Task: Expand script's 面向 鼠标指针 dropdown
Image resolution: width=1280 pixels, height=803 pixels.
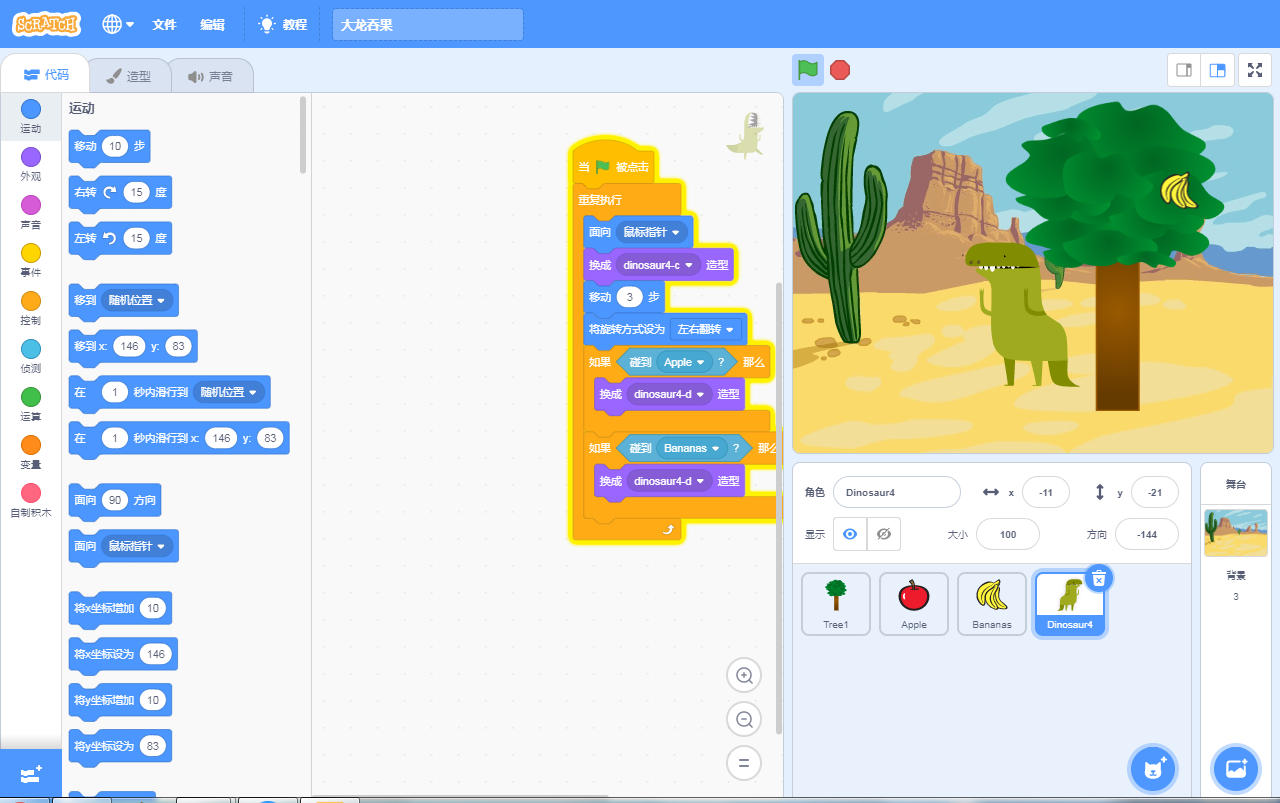Action: click(652, 233)
